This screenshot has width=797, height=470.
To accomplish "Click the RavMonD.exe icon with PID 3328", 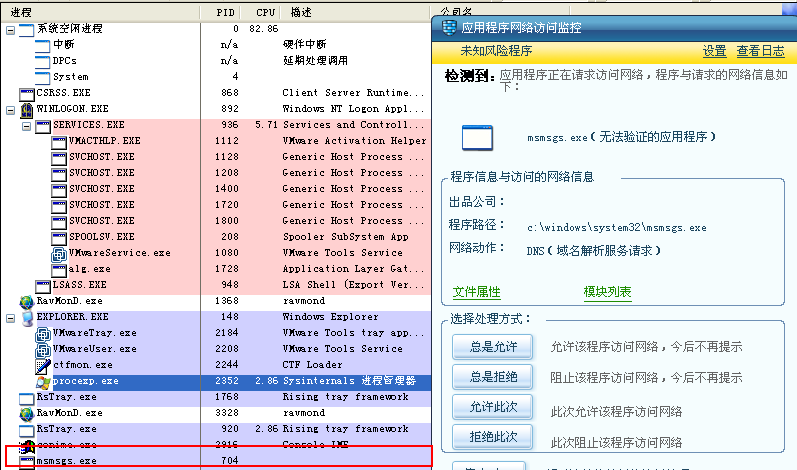I will [26, 414].
